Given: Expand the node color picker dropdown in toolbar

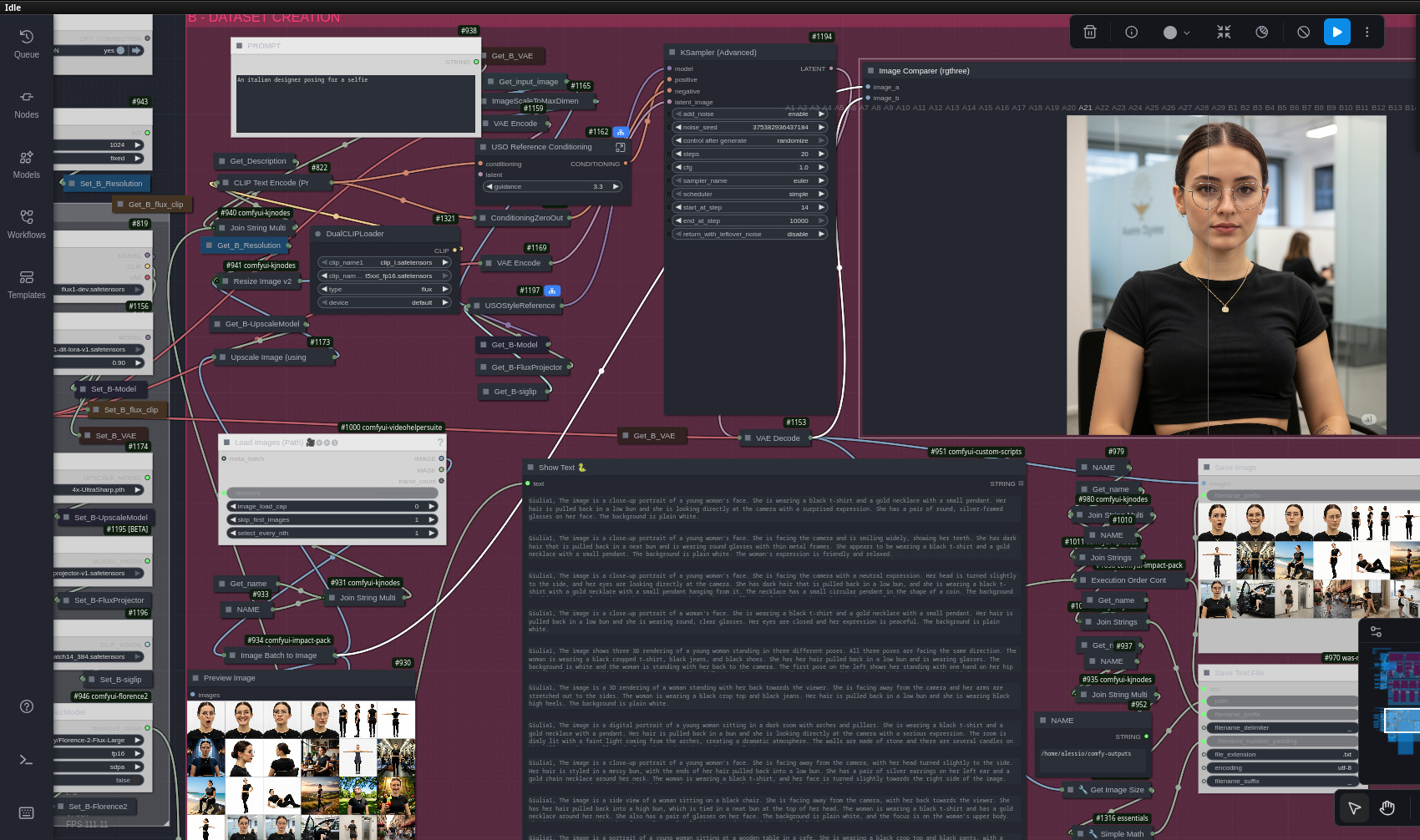Looking at the screenshot, I should pyautogui.click(x=1177, y=33).
